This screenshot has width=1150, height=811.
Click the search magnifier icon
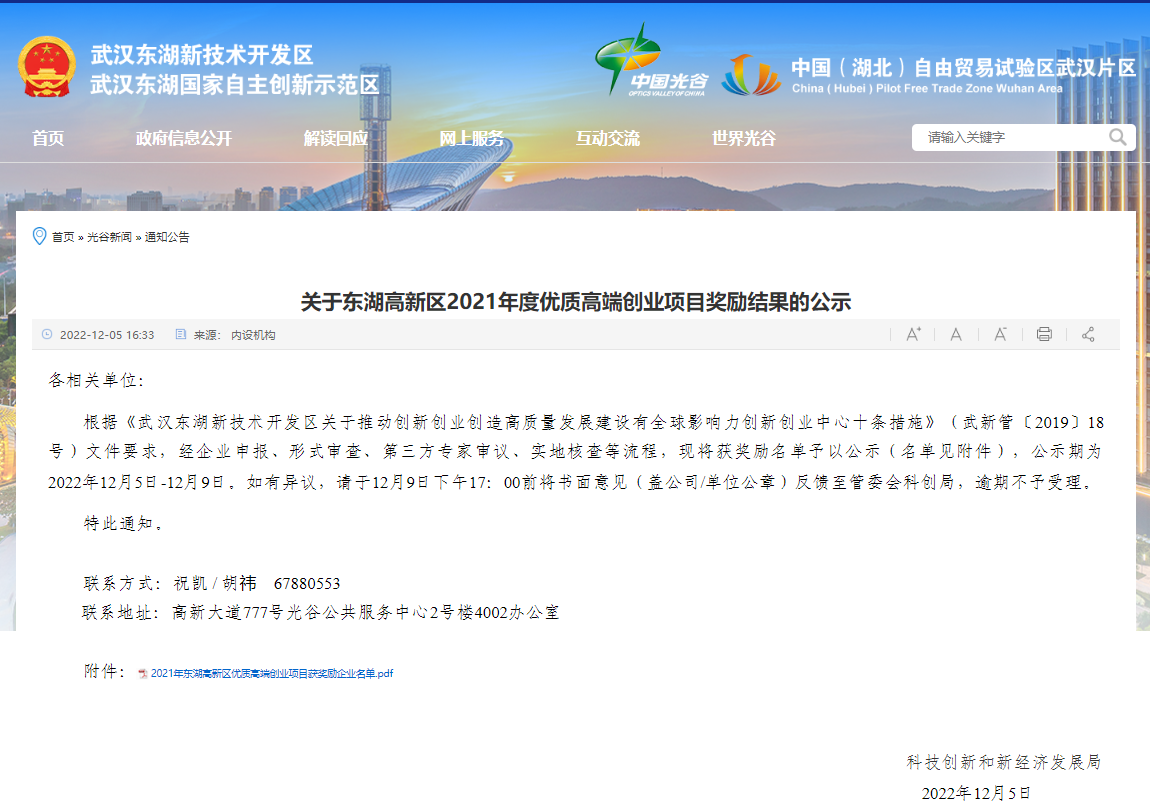pyautogui.click(x=1117, y=137)
